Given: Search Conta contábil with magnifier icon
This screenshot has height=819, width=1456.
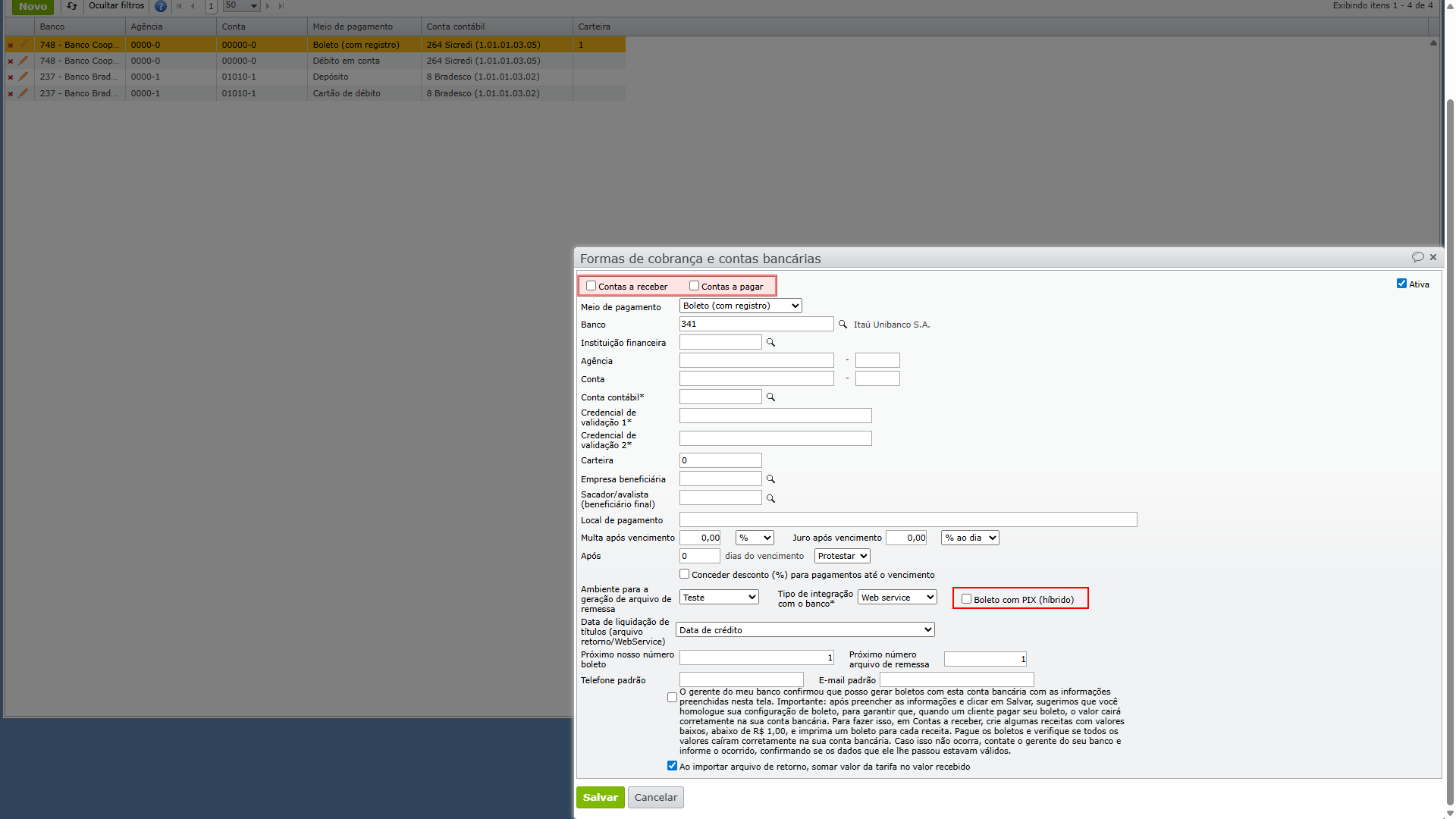Looking at the screenshot, I should tap(770, 397).
